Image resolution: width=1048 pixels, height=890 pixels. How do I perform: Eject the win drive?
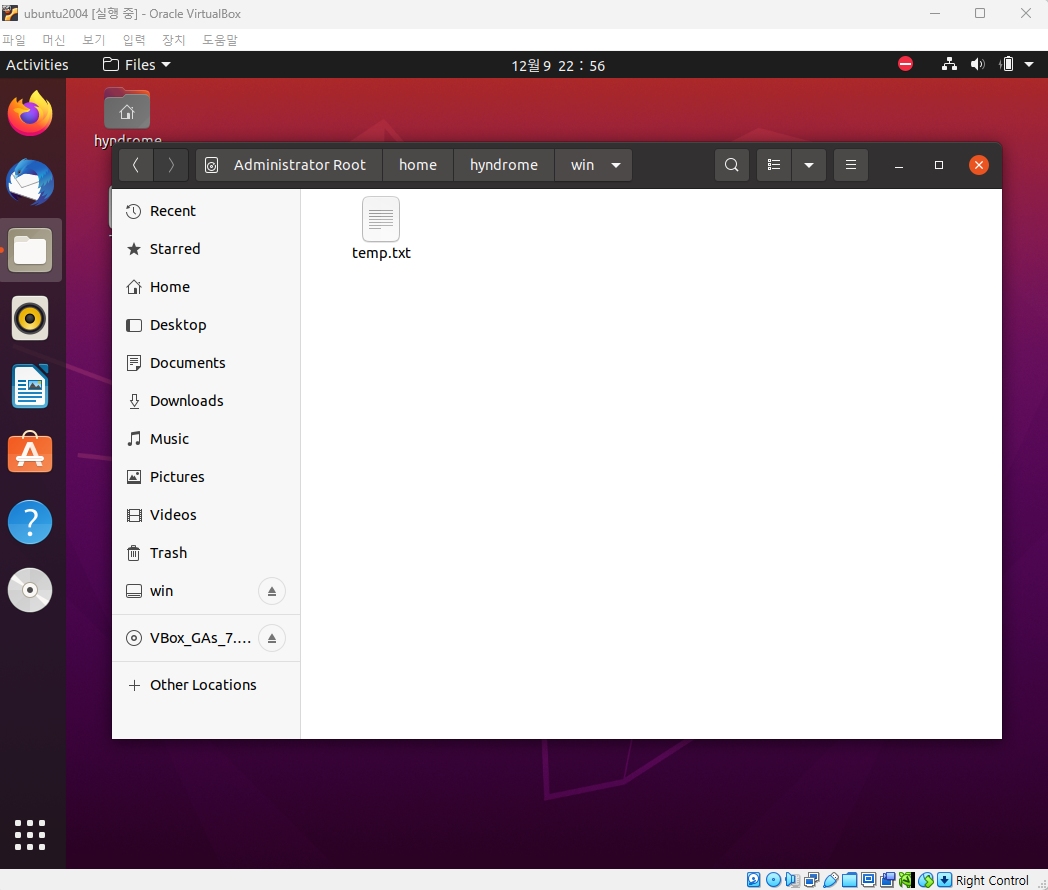[272, 591]
